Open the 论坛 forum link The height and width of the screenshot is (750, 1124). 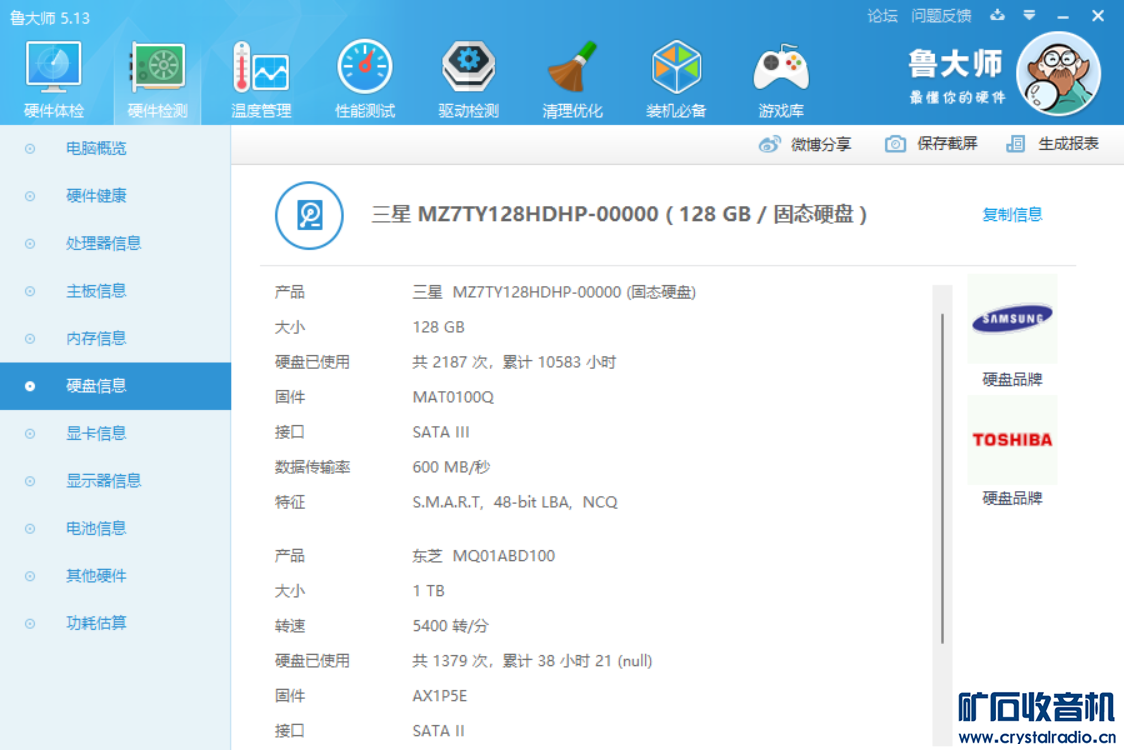(x=882, y=16)
